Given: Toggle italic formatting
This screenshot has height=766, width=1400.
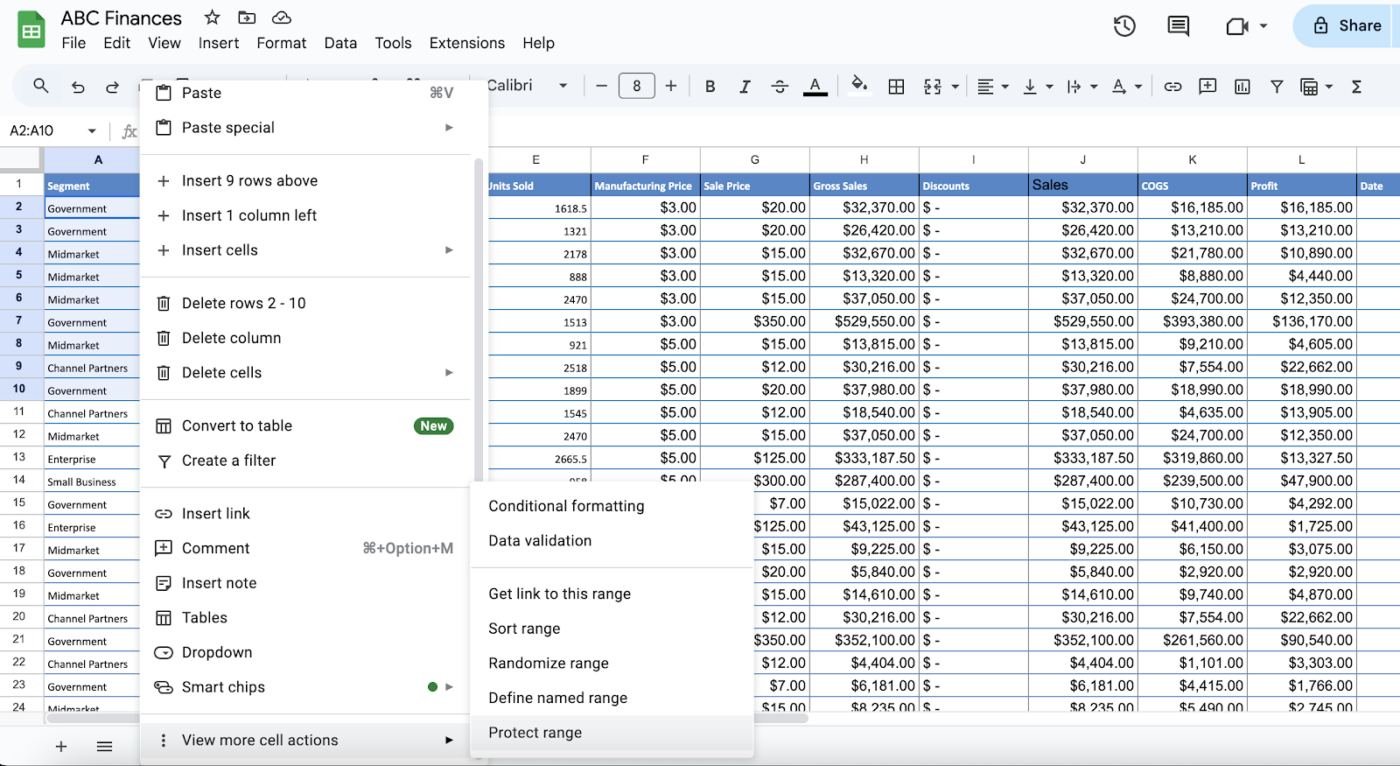Looking at the screenshot, I should coord(745,87).
